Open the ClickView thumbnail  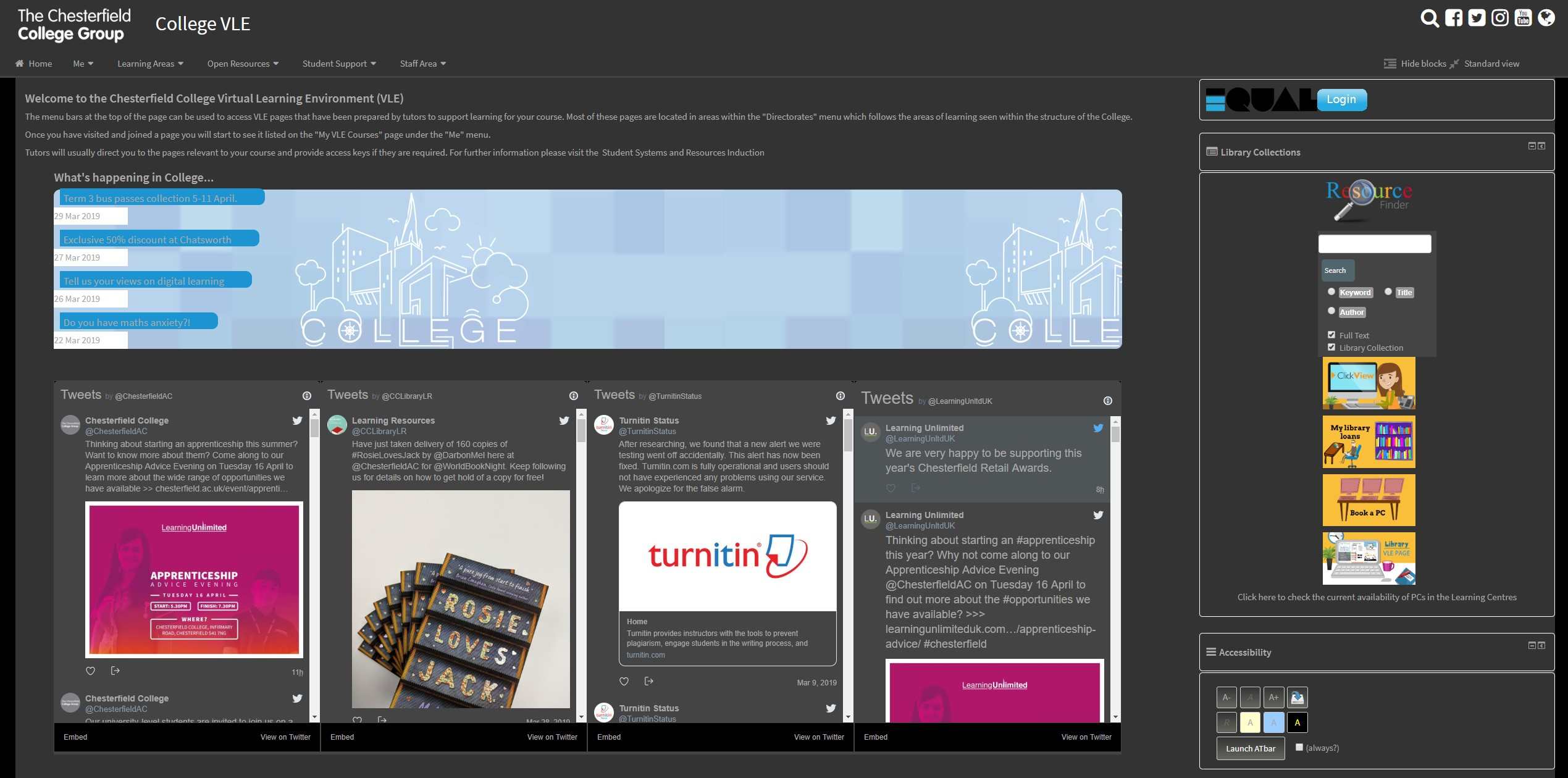[x=1369, y=383]
